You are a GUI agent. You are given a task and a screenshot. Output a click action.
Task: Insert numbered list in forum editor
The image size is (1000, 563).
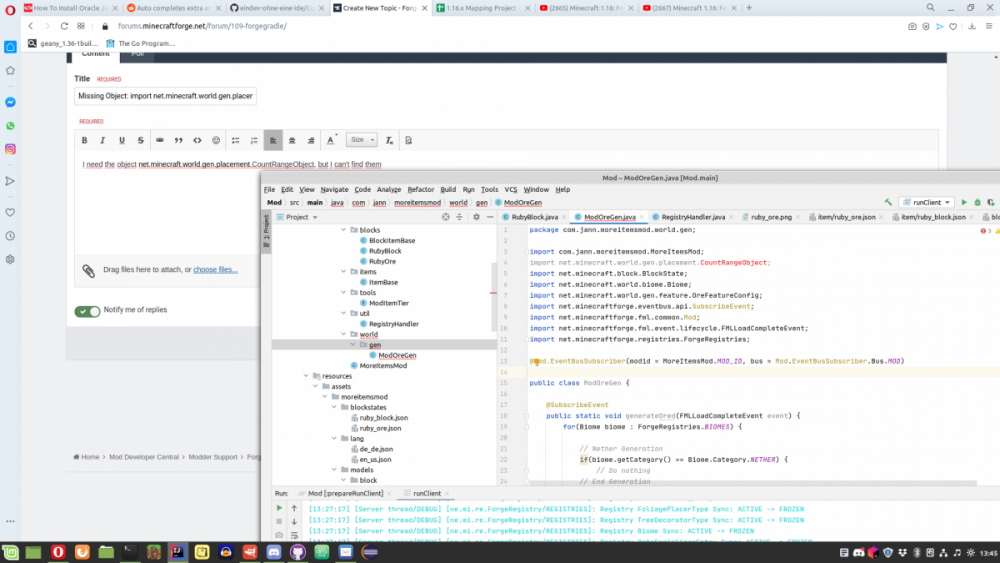[254, 140]
